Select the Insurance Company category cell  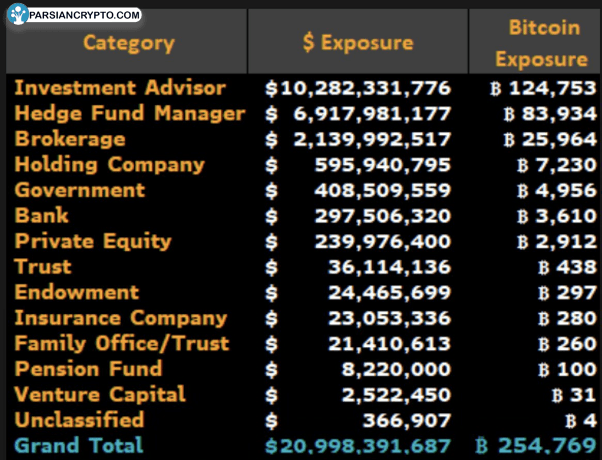[121, 318]
